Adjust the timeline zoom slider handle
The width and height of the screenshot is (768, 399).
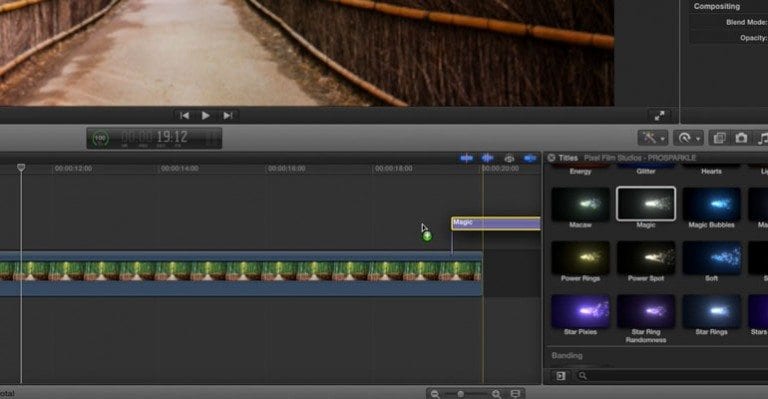pyautogui.click(x=460, y=394)
